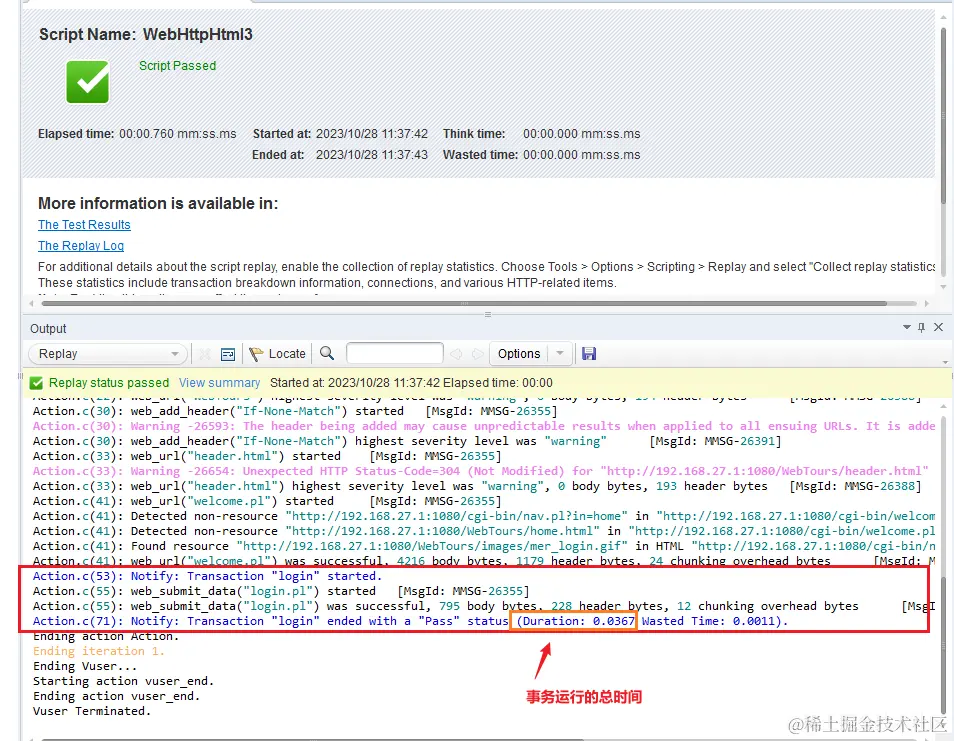
Task: Select the "Ending iteration 1." log line
Action: coord(99,651)
